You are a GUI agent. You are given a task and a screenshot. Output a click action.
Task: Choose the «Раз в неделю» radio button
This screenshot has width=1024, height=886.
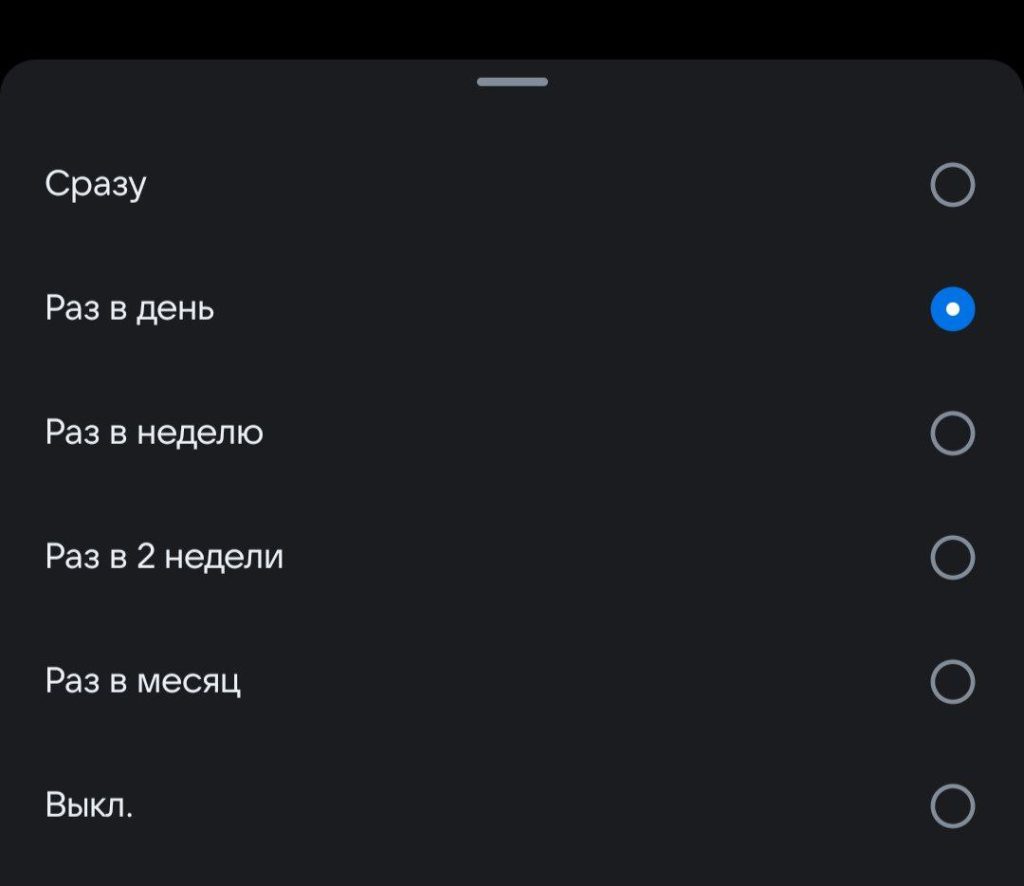[x=951, y=433]
